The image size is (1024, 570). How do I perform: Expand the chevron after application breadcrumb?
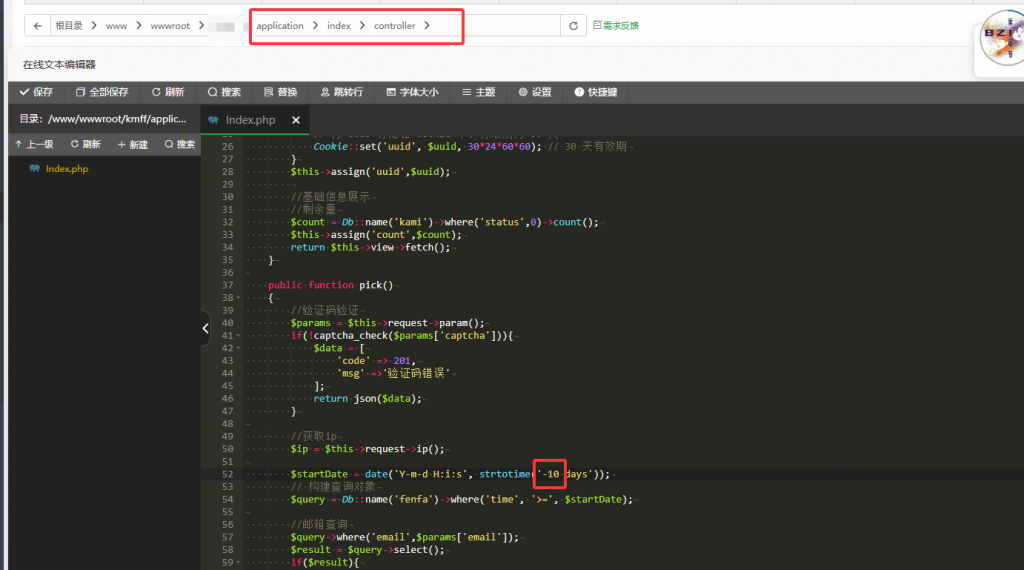click(315, 25)
